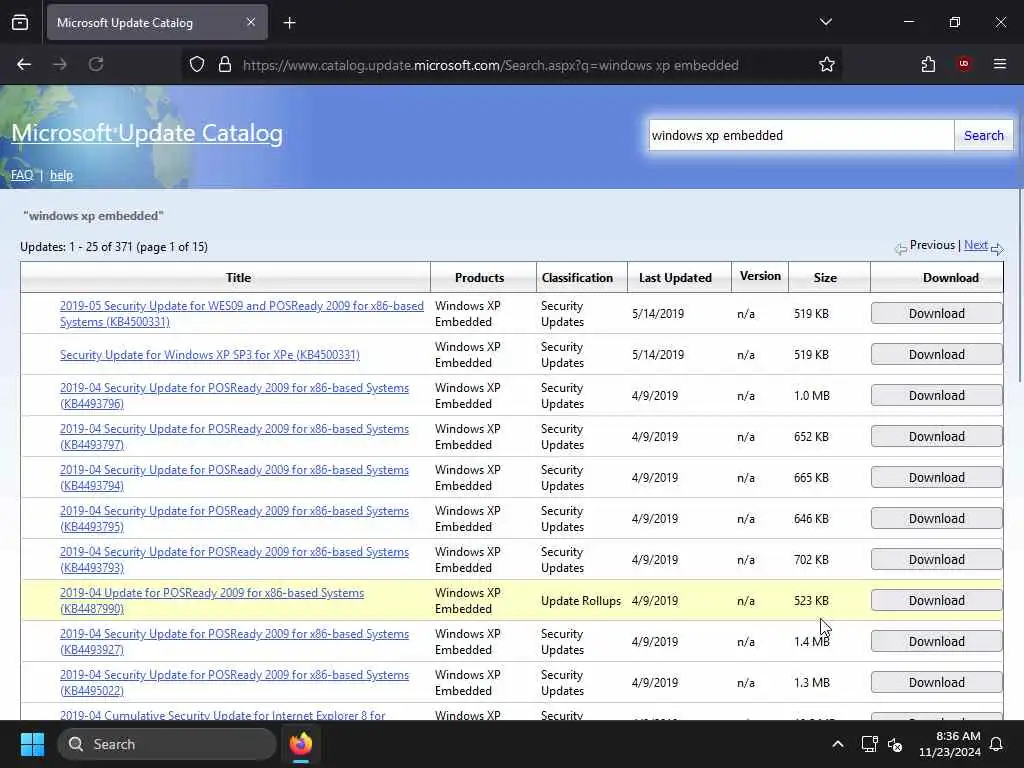The image size is (1024, 768).
Task: Close the Microsoft Update Catalog tab
Action: pyautogui.click(x=251, y=23)
